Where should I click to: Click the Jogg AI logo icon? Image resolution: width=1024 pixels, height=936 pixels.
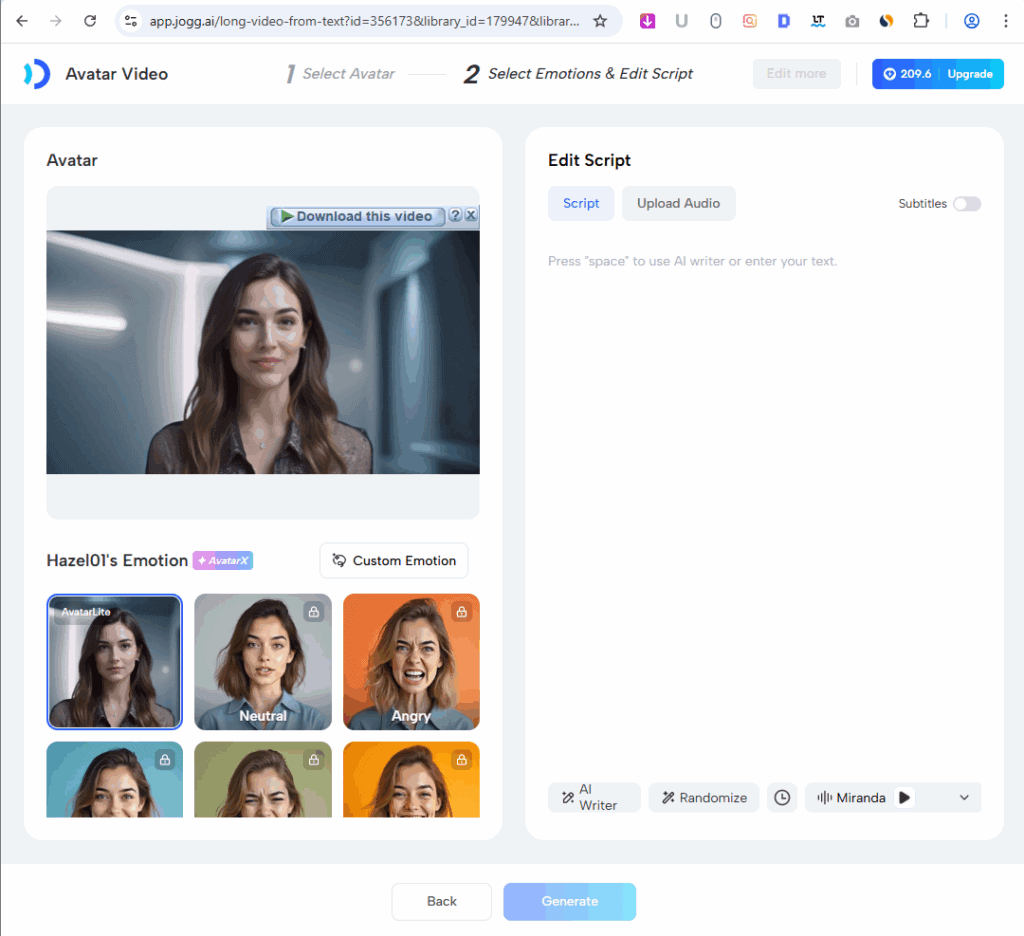click(36, 74)
